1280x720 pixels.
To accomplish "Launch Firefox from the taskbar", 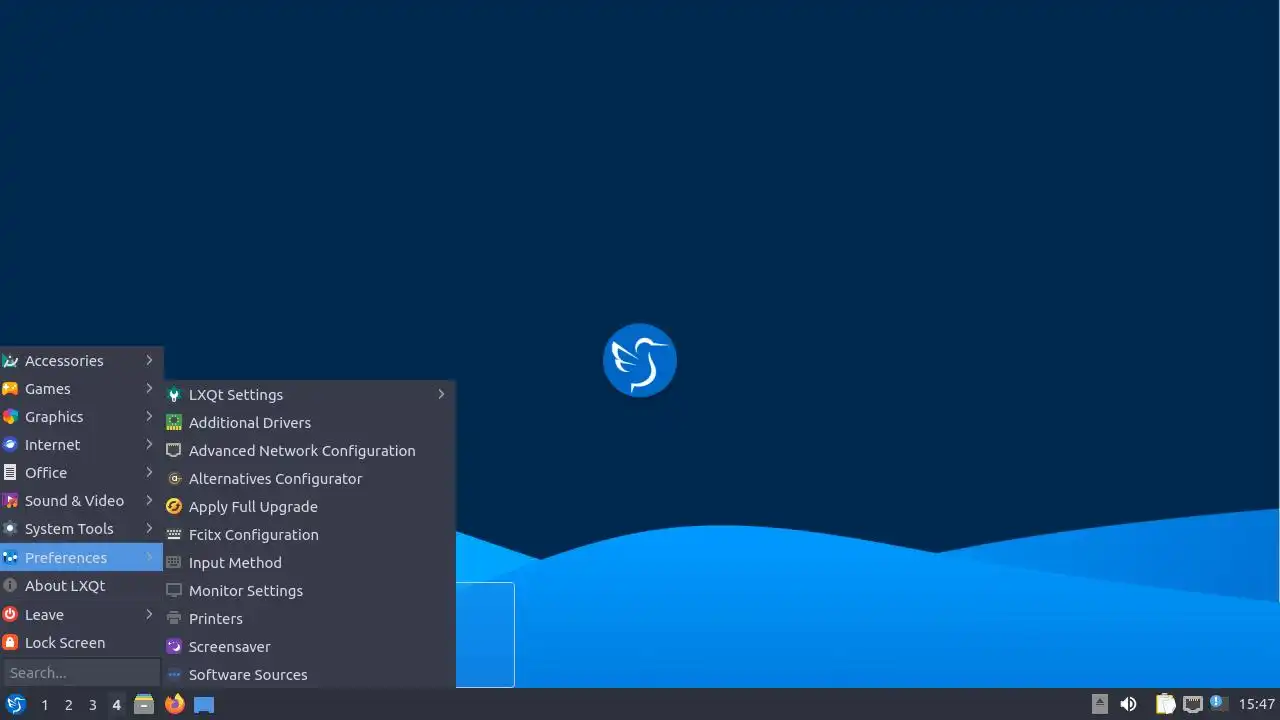I will tap(174, 704).
